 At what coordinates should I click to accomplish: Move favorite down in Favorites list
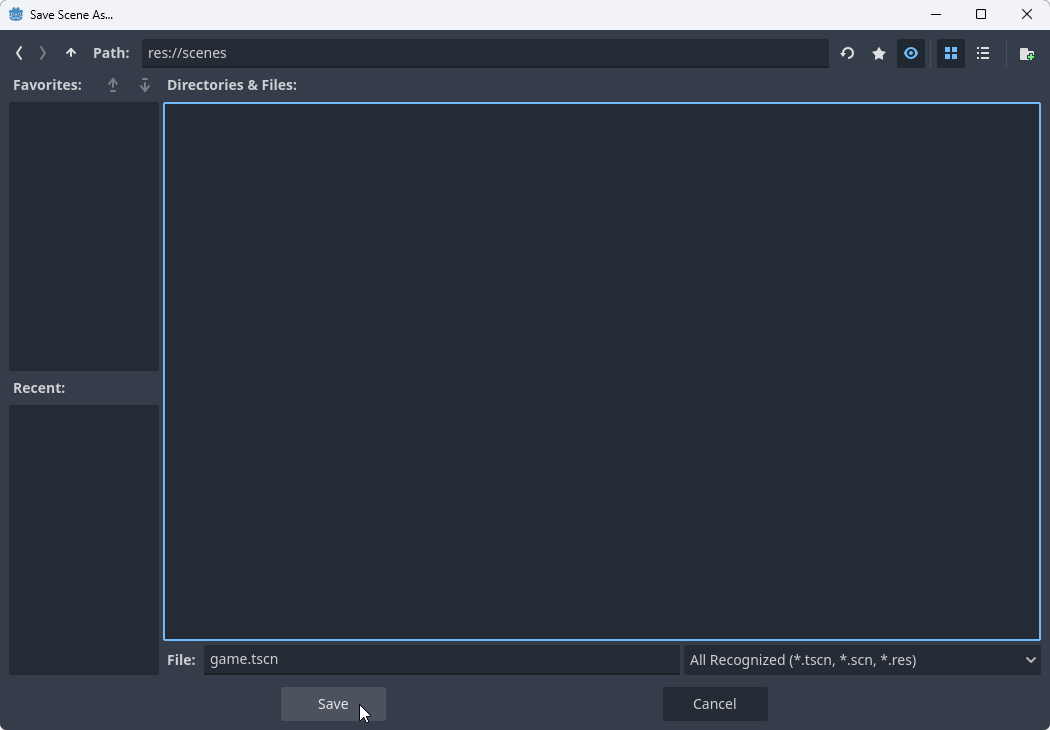[145, 85]
